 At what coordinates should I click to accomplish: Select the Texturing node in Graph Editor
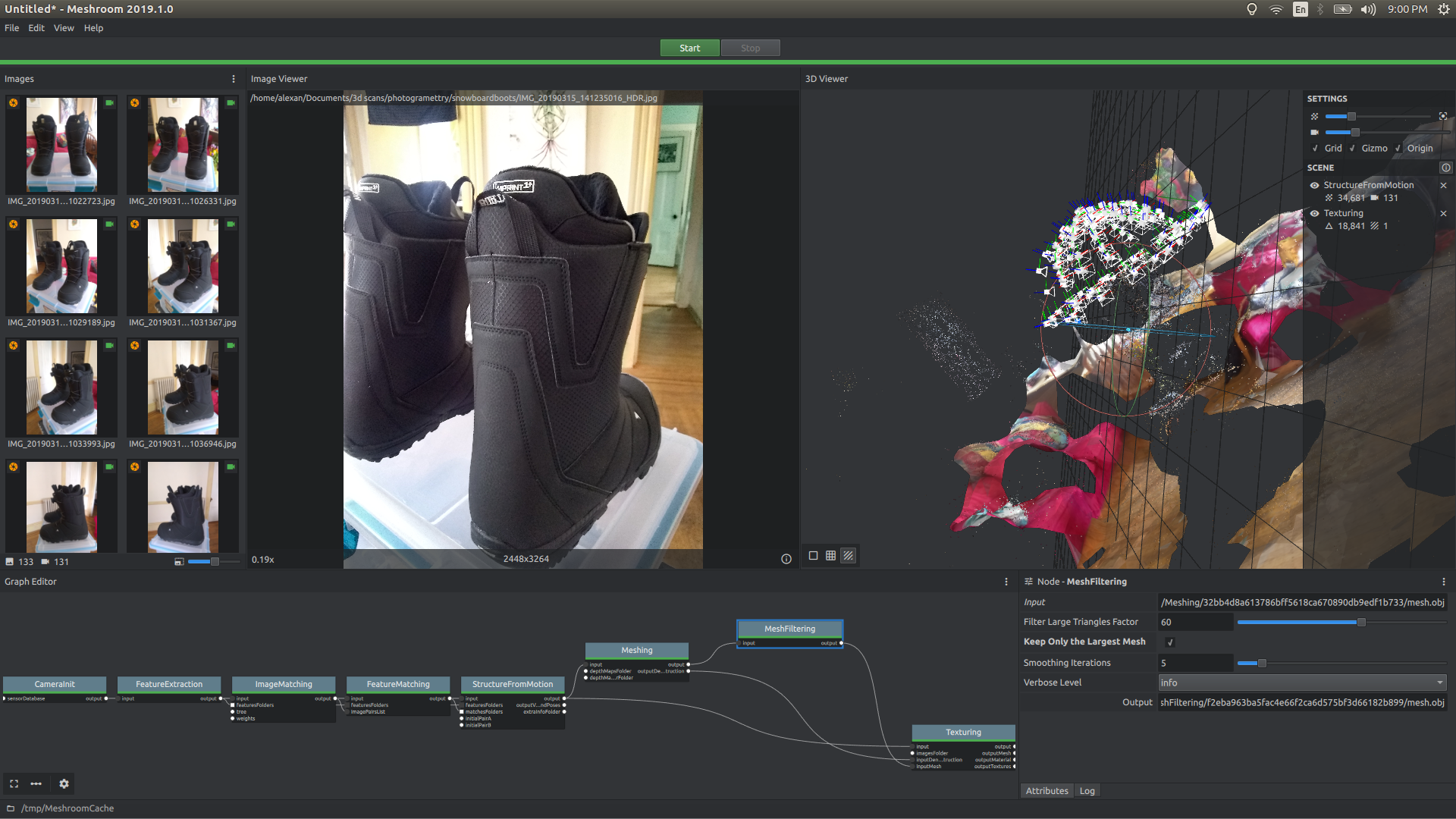pos(963,732)
